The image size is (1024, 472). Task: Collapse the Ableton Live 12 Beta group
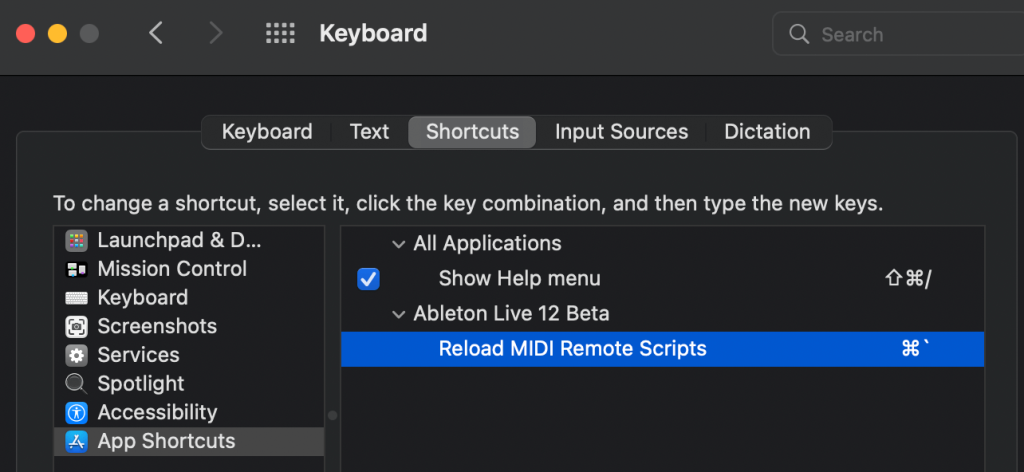tap(399, 314)
